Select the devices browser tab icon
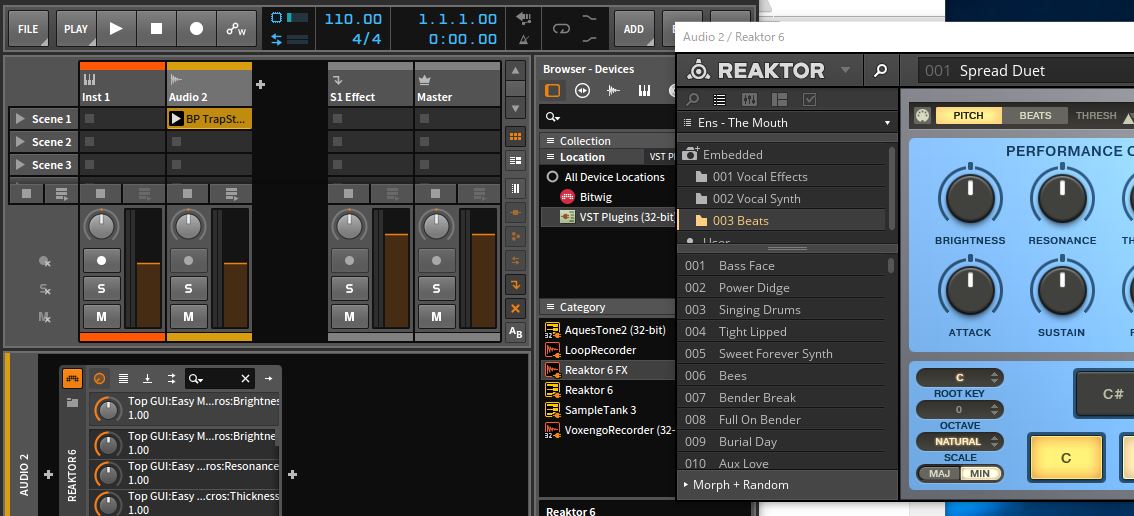Screen dimensions: 1134x516 pos(553,90)
